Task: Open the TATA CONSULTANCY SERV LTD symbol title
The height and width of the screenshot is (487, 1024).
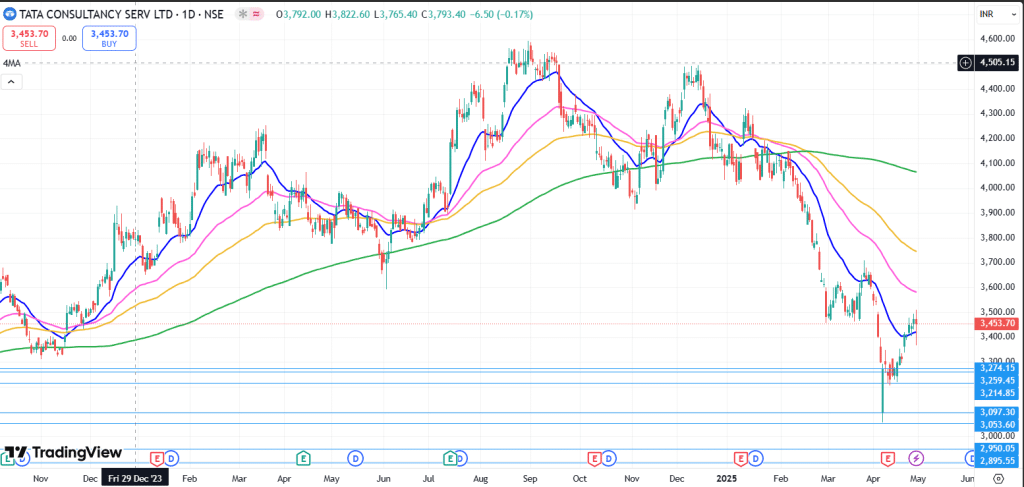Action: [121, 14]
